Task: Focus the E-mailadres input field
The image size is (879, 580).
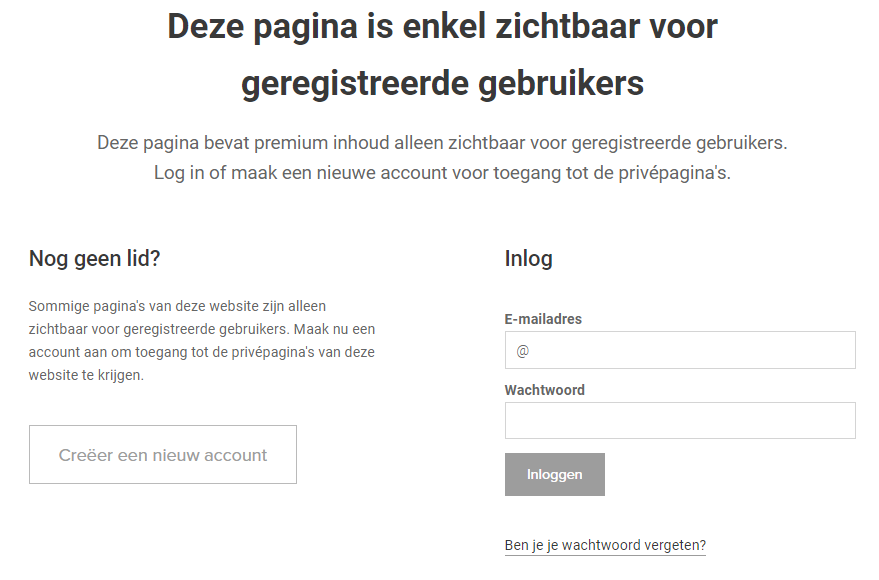Action: point(690,351)
